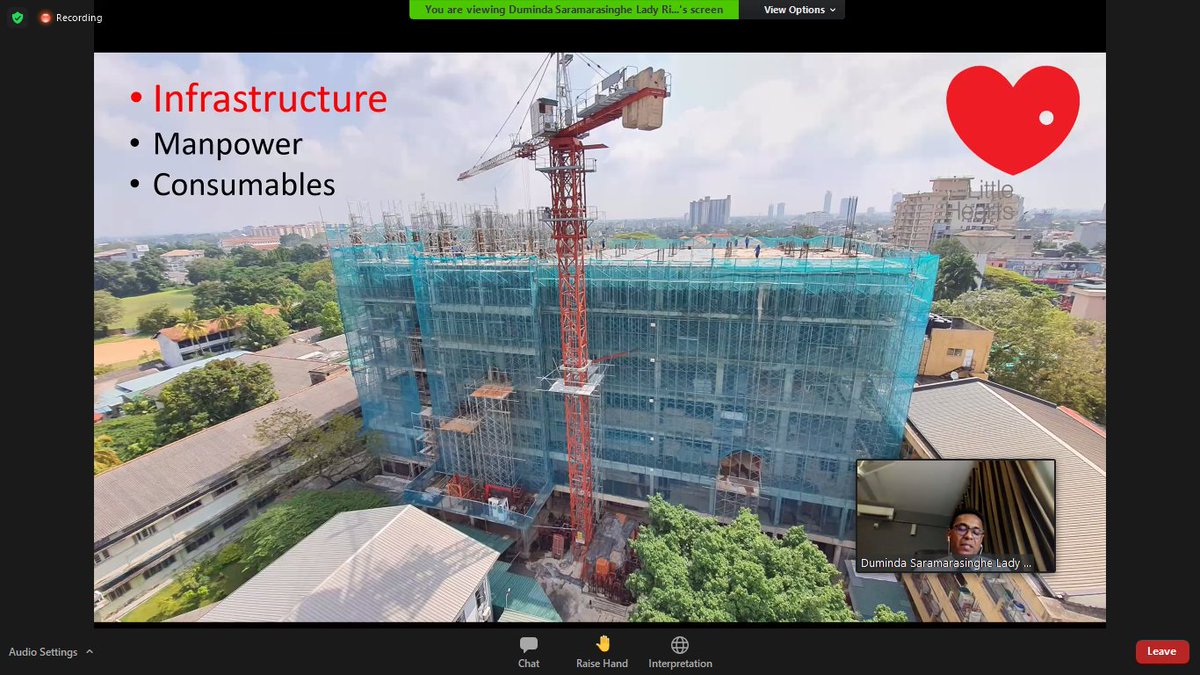Click the Duminda Saramarasinghe name label
The height and width of the screenshot is (675, 1200).
click(x=946, y=563)
